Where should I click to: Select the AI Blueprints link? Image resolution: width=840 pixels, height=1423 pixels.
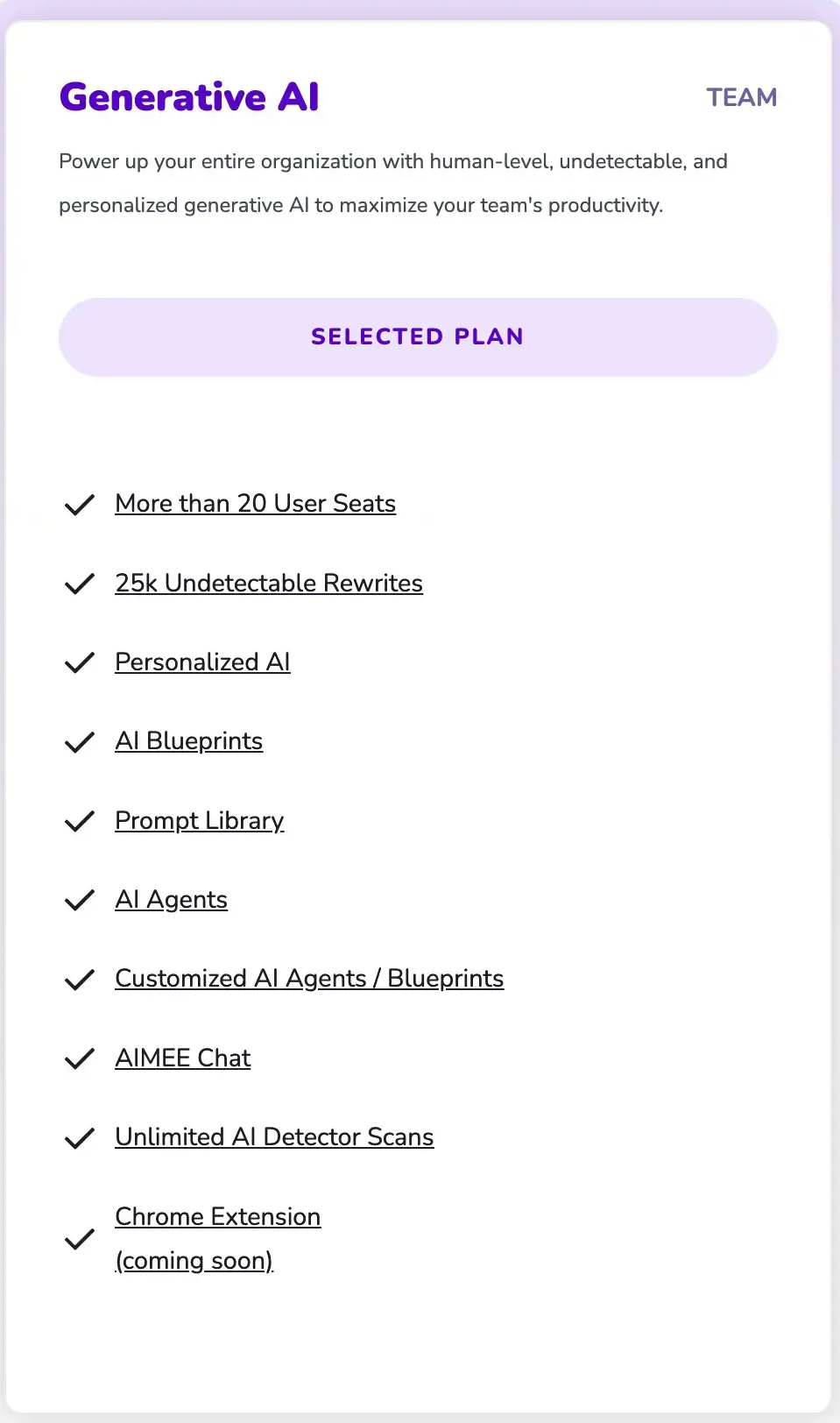pos(188,741)
